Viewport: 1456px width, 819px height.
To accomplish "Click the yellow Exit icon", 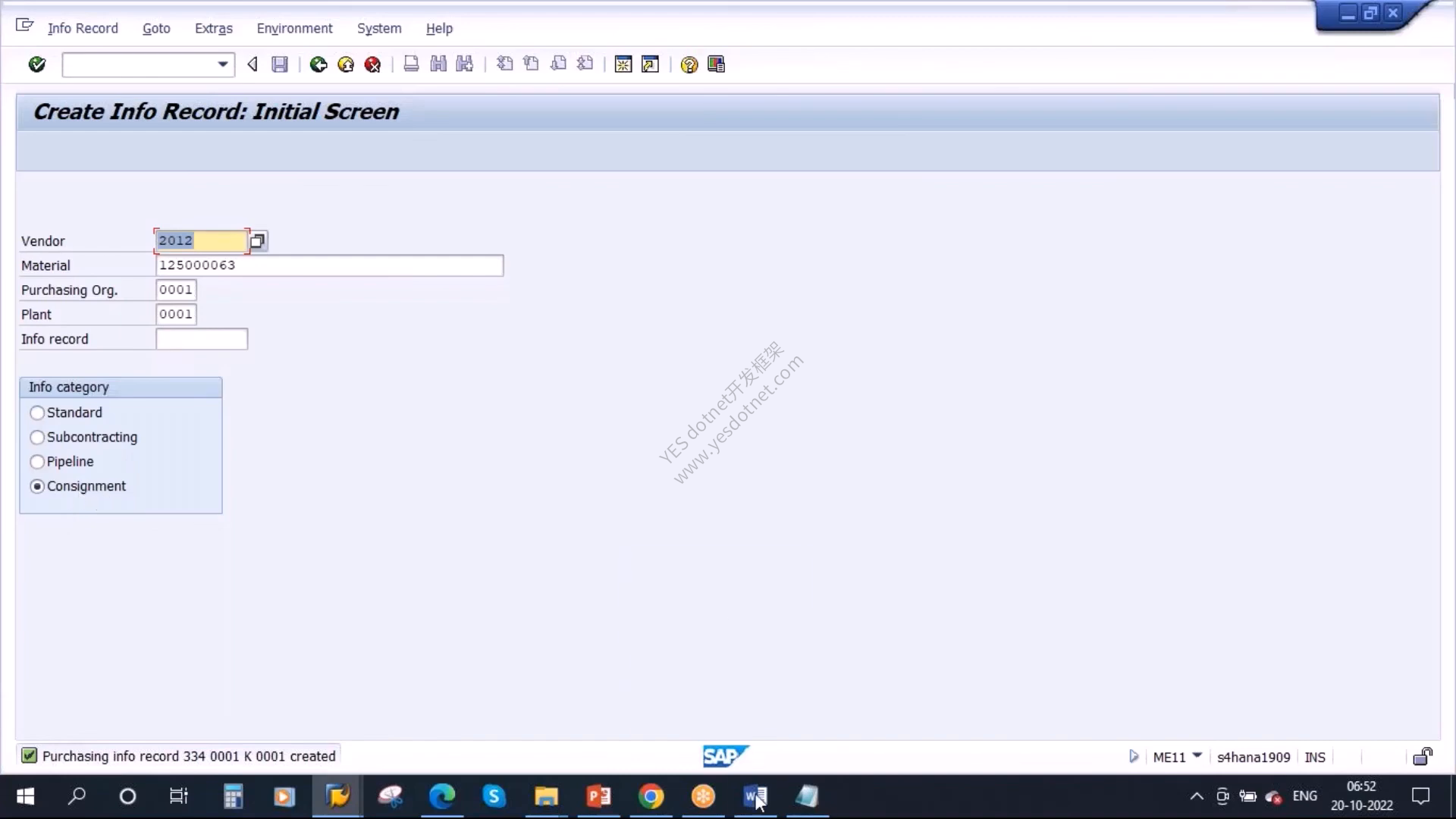I will click(x=346, y=64).
